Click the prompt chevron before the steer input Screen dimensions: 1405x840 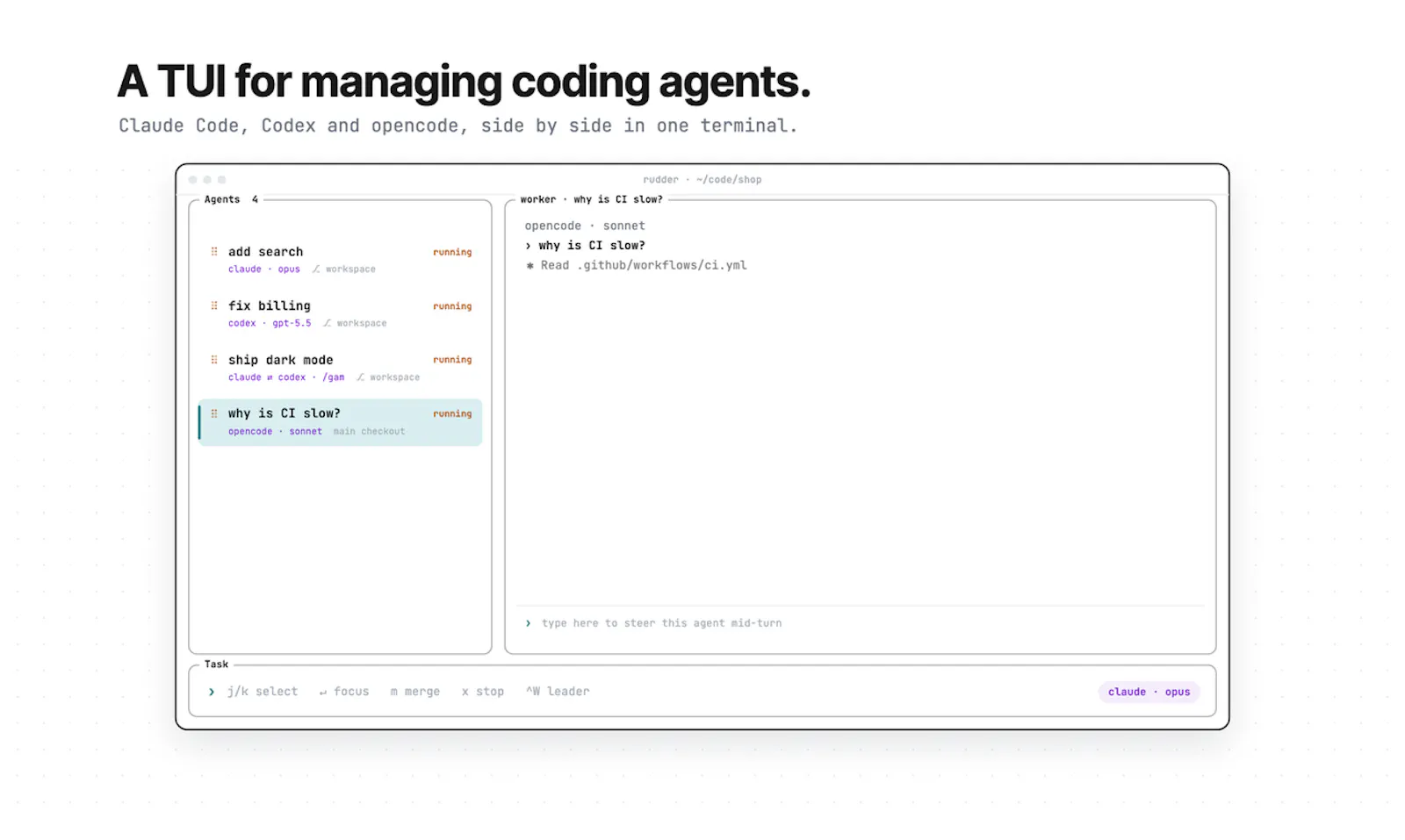pyautogui.click(x=528, y=623)
